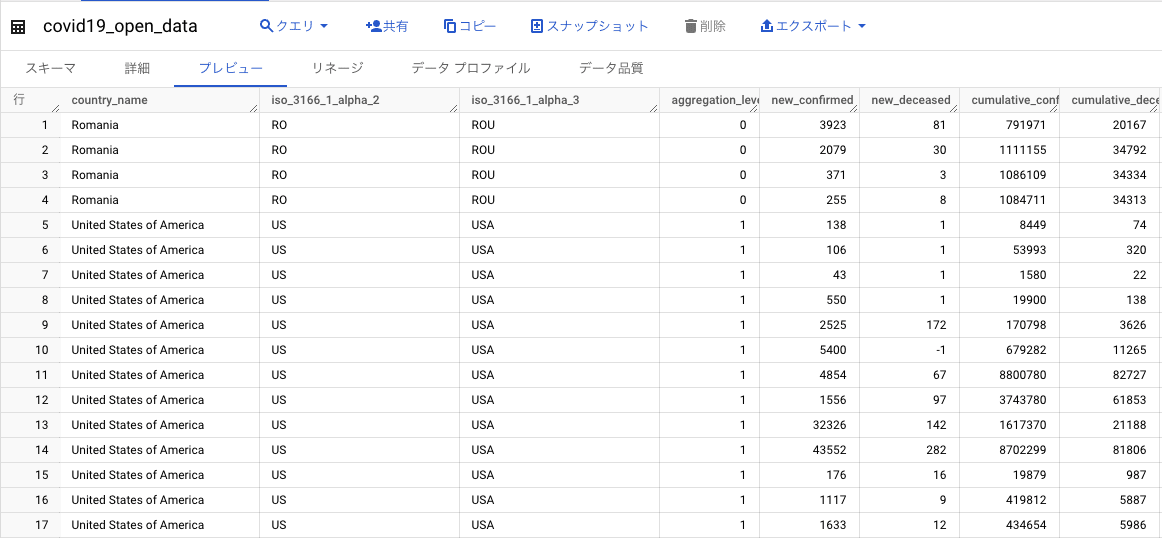Click the aggregation_level column resize handle
The width and height of the screenshot is (1162, 538).
[754, 108]
